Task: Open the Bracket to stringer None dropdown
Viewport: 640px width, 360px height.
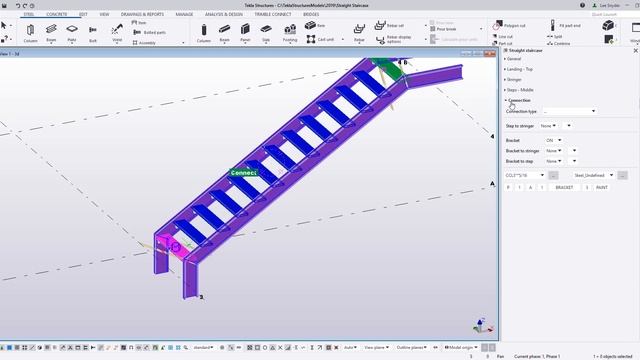Action: (x=553, y=151)
